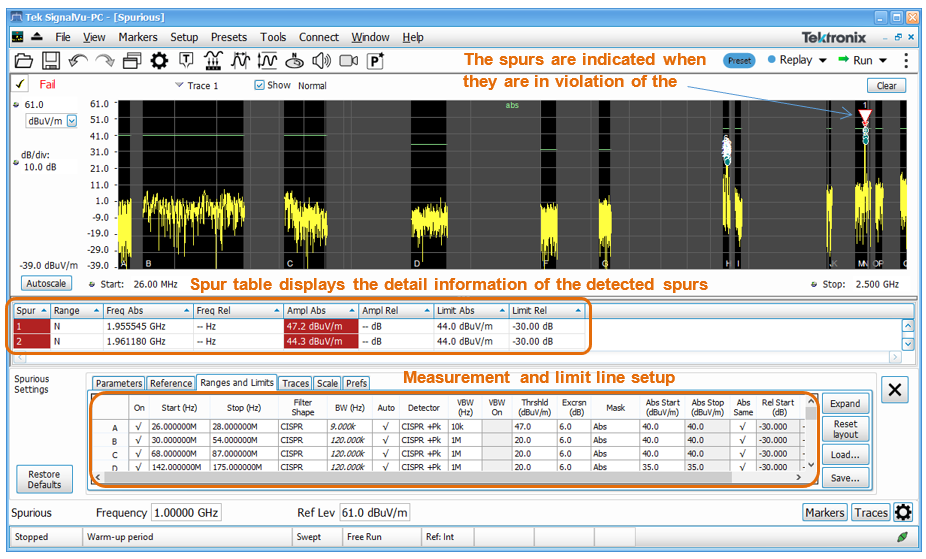926x559 pixels.
Task: Switch to the Traces settings tab
Action: (295, 383)
